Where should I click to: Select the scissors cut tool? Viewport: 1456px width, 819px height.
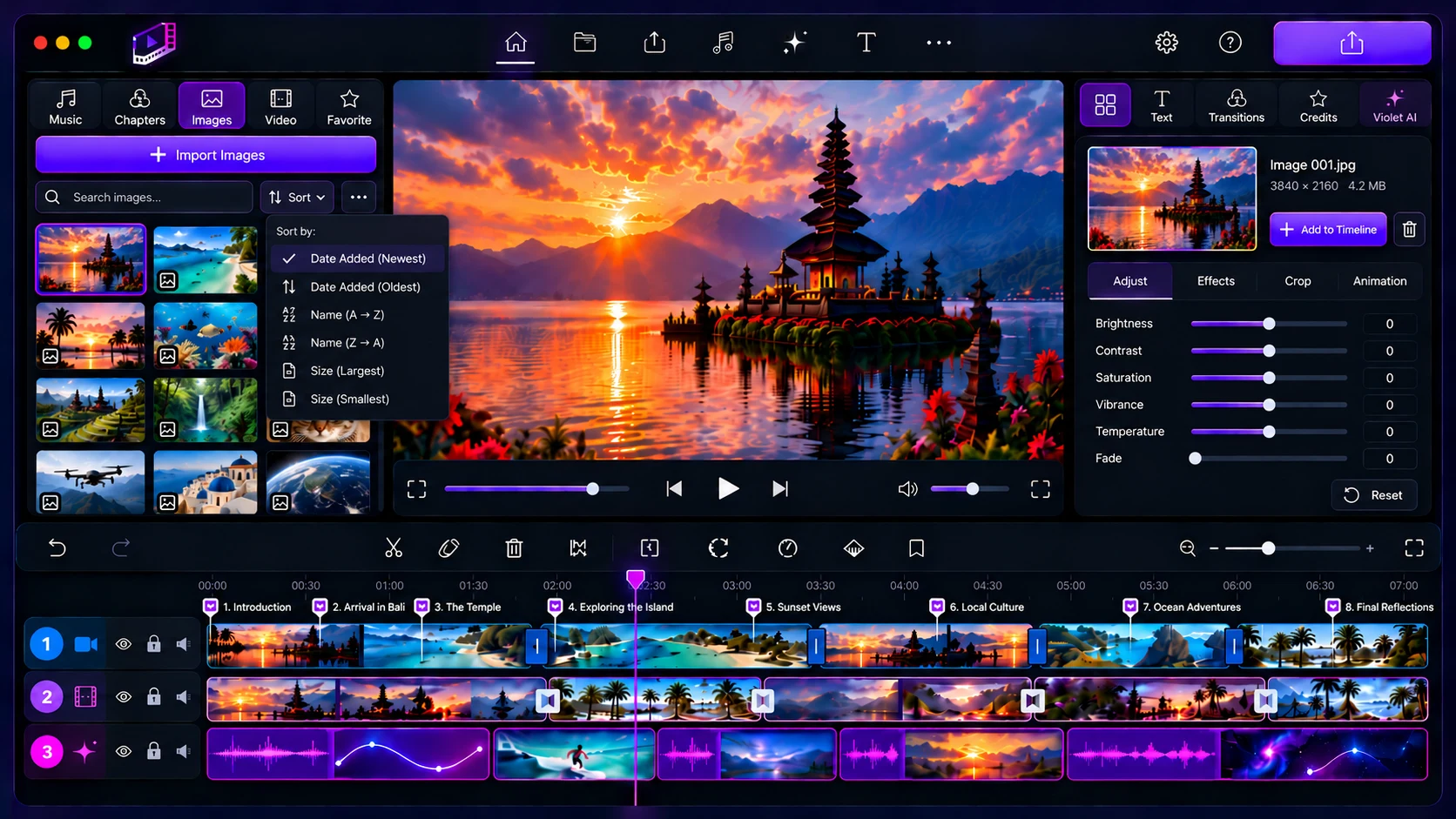pos(394,547)
